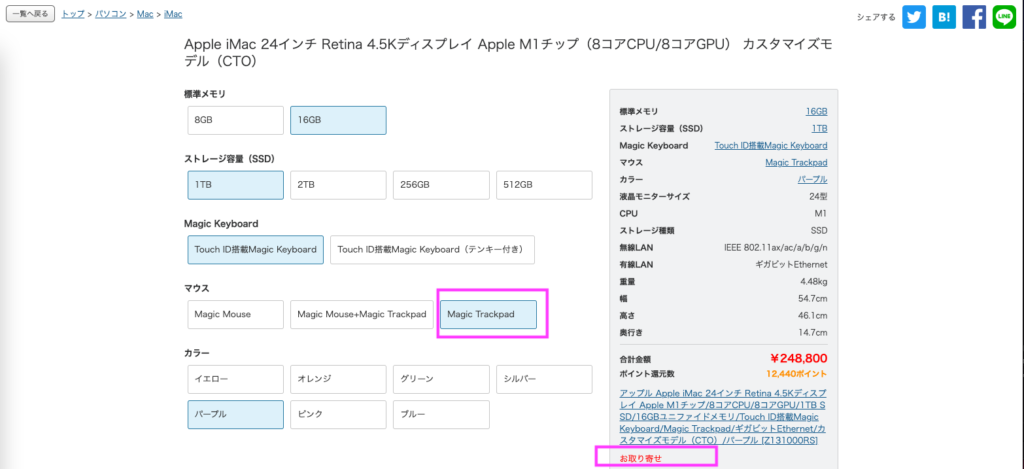The width and height of the screenshot is (1024, 469).
Task: Click the お取り寄せ availability text
Action: pos(641,459)
